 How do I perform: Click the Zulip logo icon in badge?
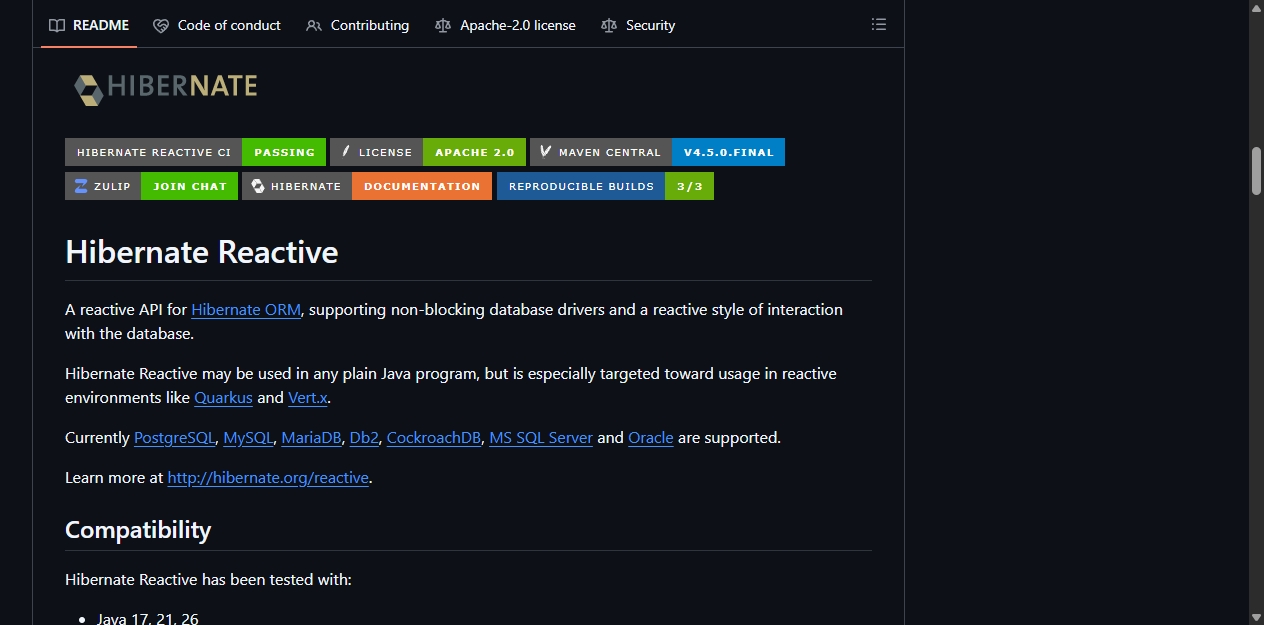[82, 186]
